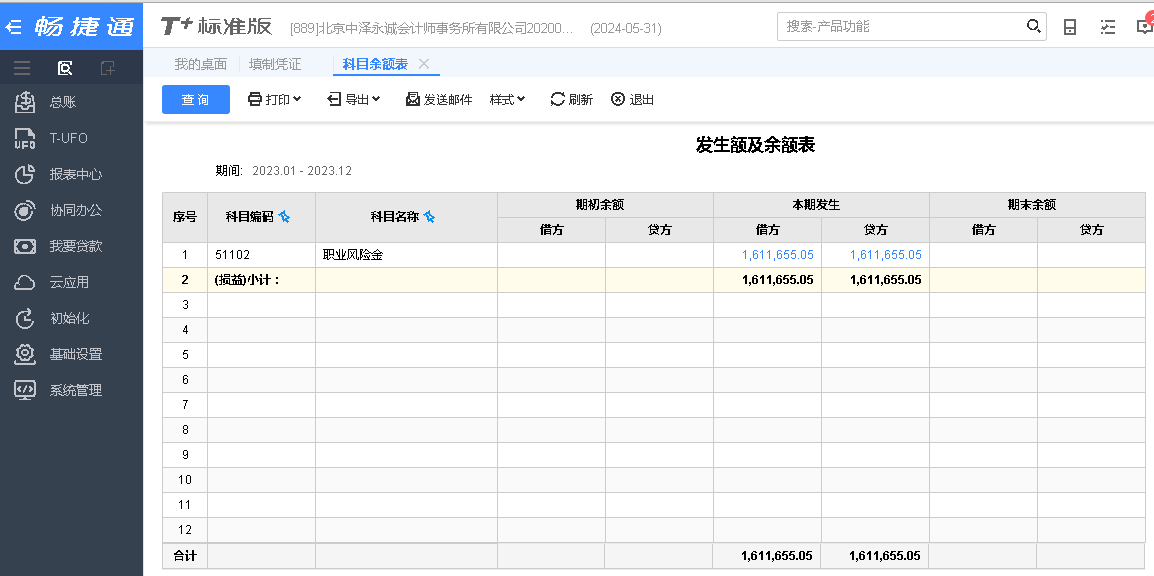The image size is (1154, 576).
Task: Toggle sort pin beside 科目编码 header
Action: (x=284, y=217)
